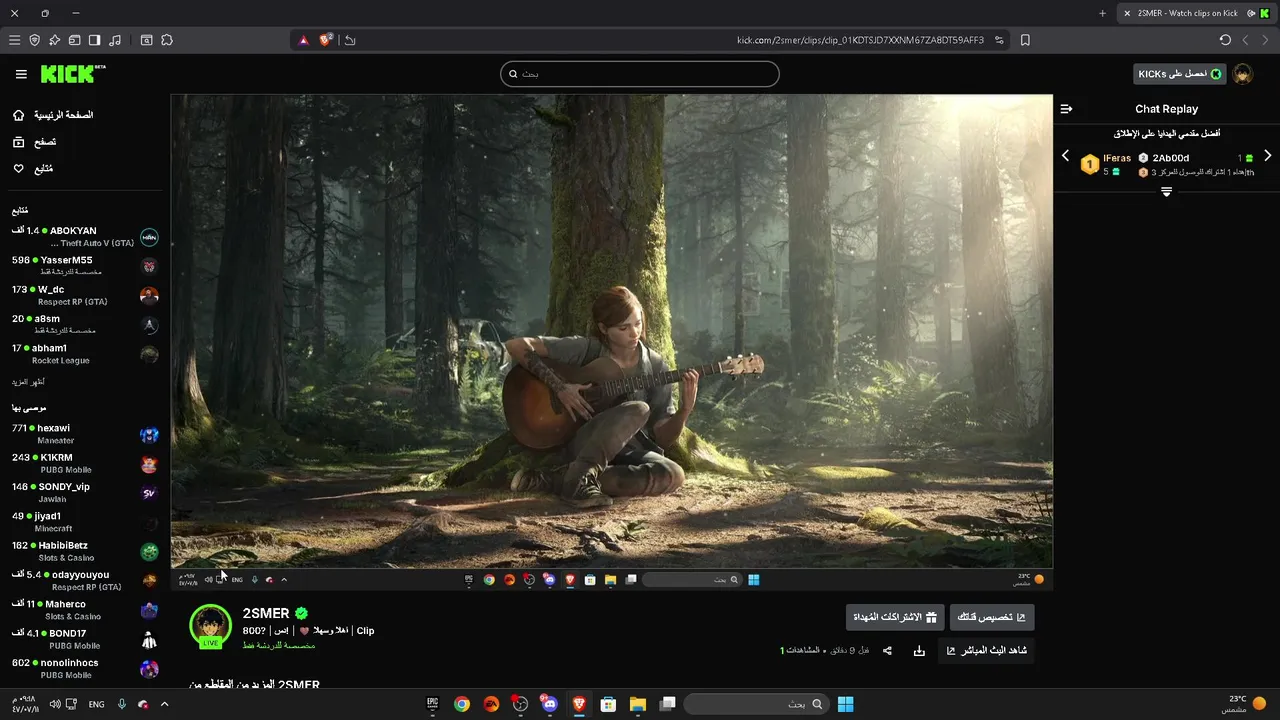
Task: Open HabibiBetz Slots & Casino channel
Action: click(85, 551)
